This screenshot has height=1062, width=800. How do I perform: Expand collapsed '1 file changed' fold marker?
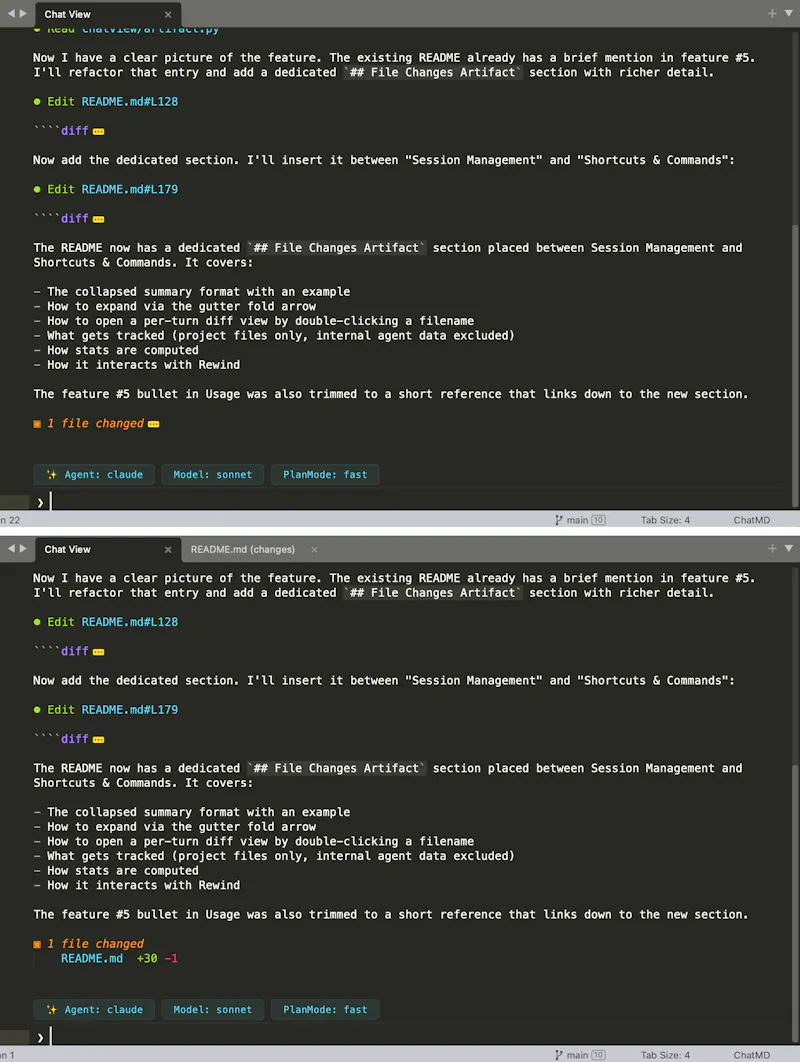click(x=154, y=424)
